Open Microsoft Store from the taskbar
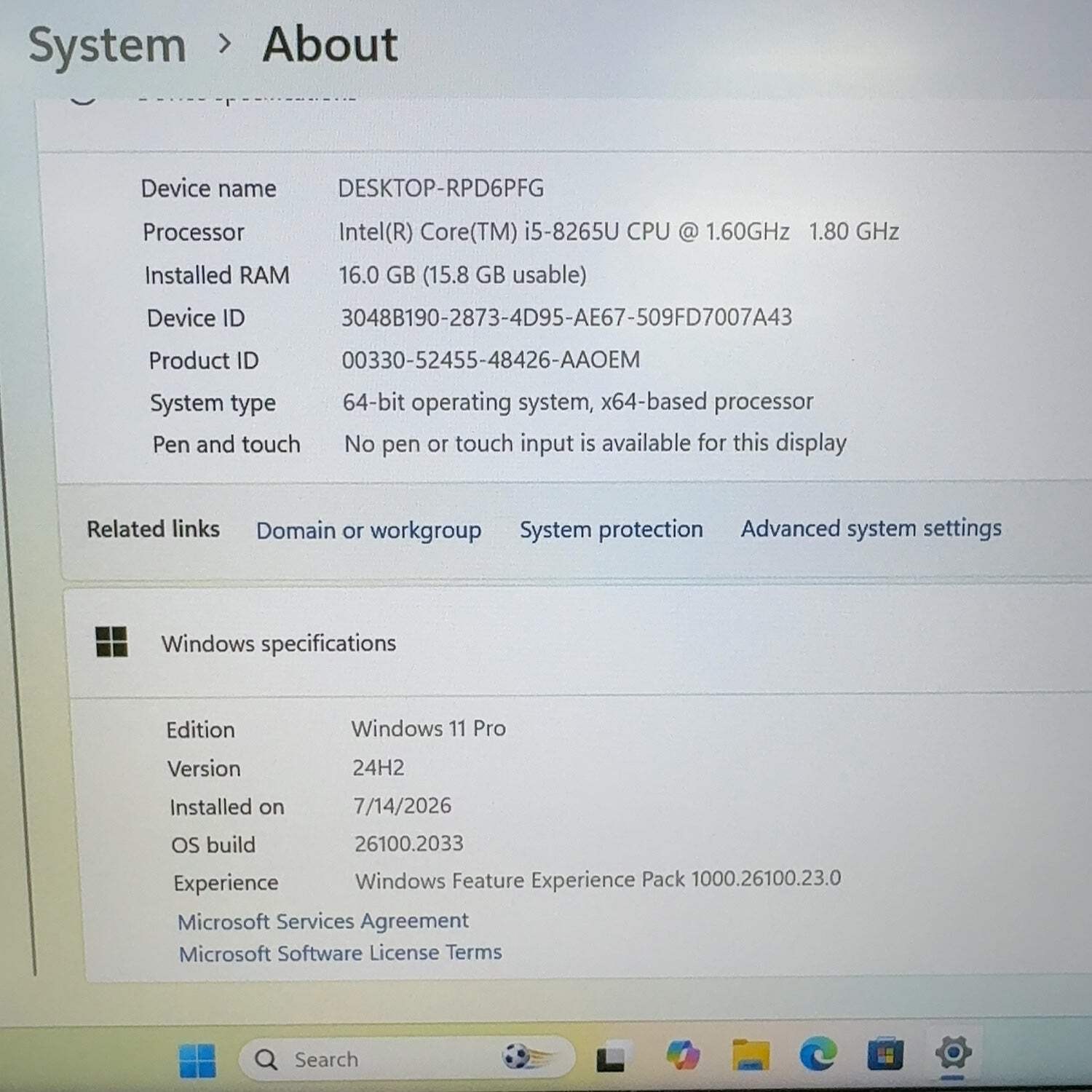 coord(885,1053)
